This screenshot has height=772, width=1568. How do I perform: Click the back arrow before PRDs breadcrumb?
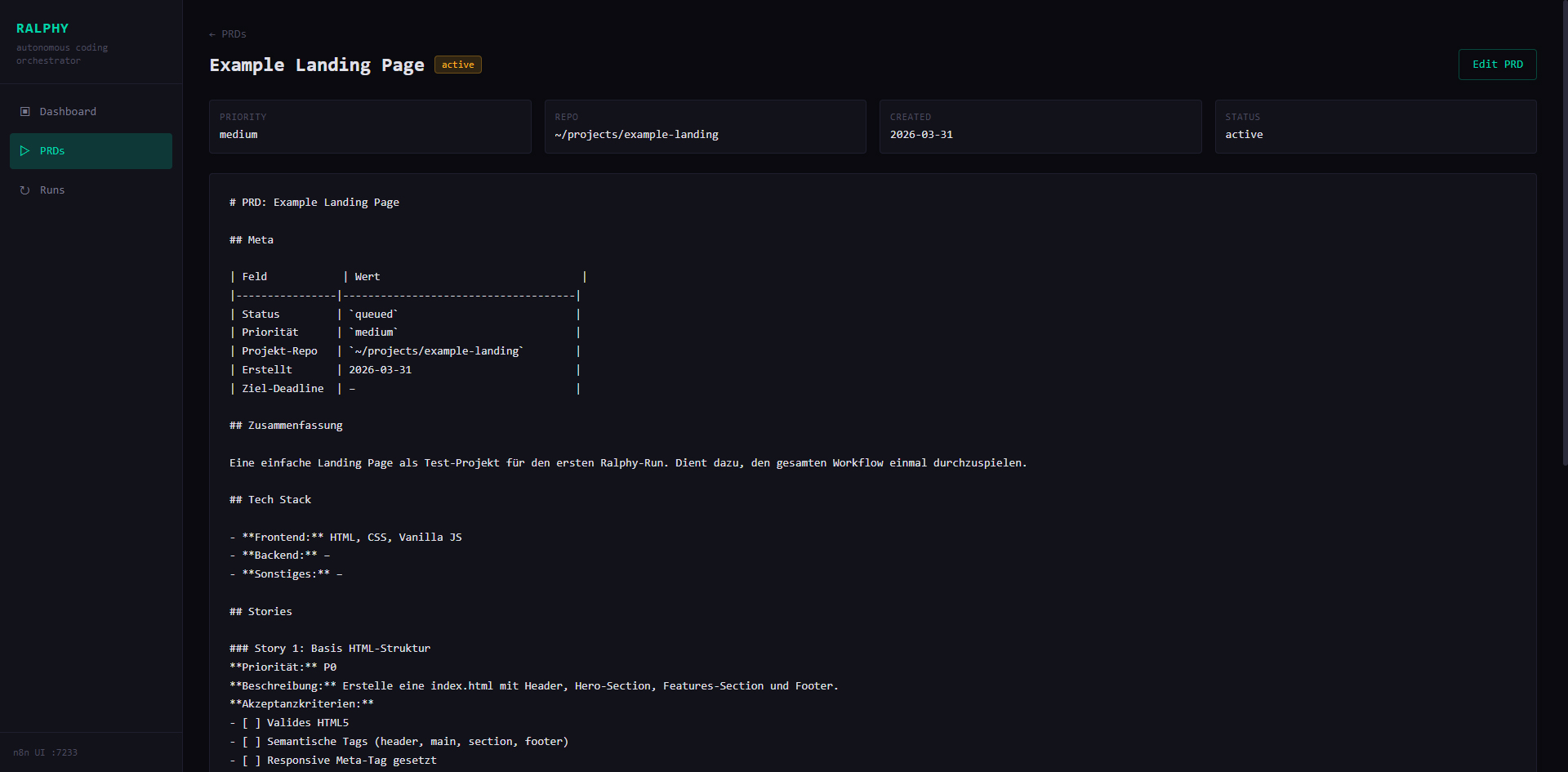click(212, 34)
